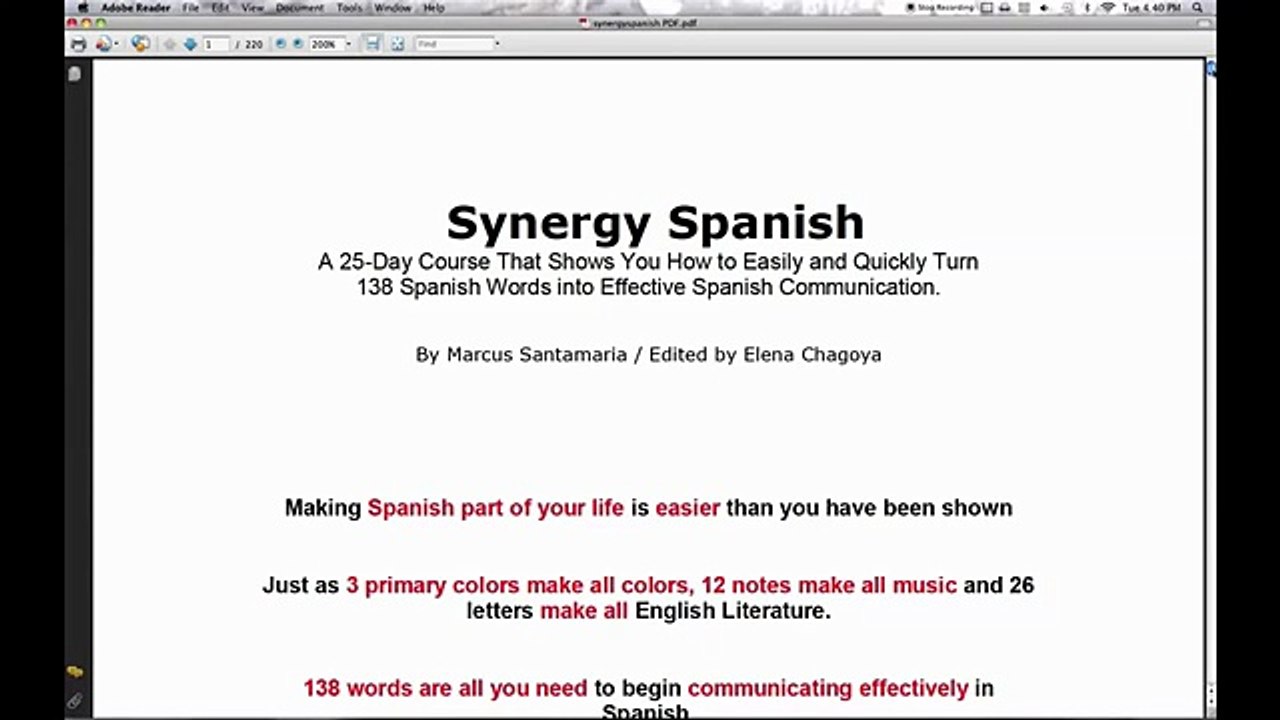
Task: Click the Wi-Fi status icon
Action: pyautogui.click(x=1108, y=8)
